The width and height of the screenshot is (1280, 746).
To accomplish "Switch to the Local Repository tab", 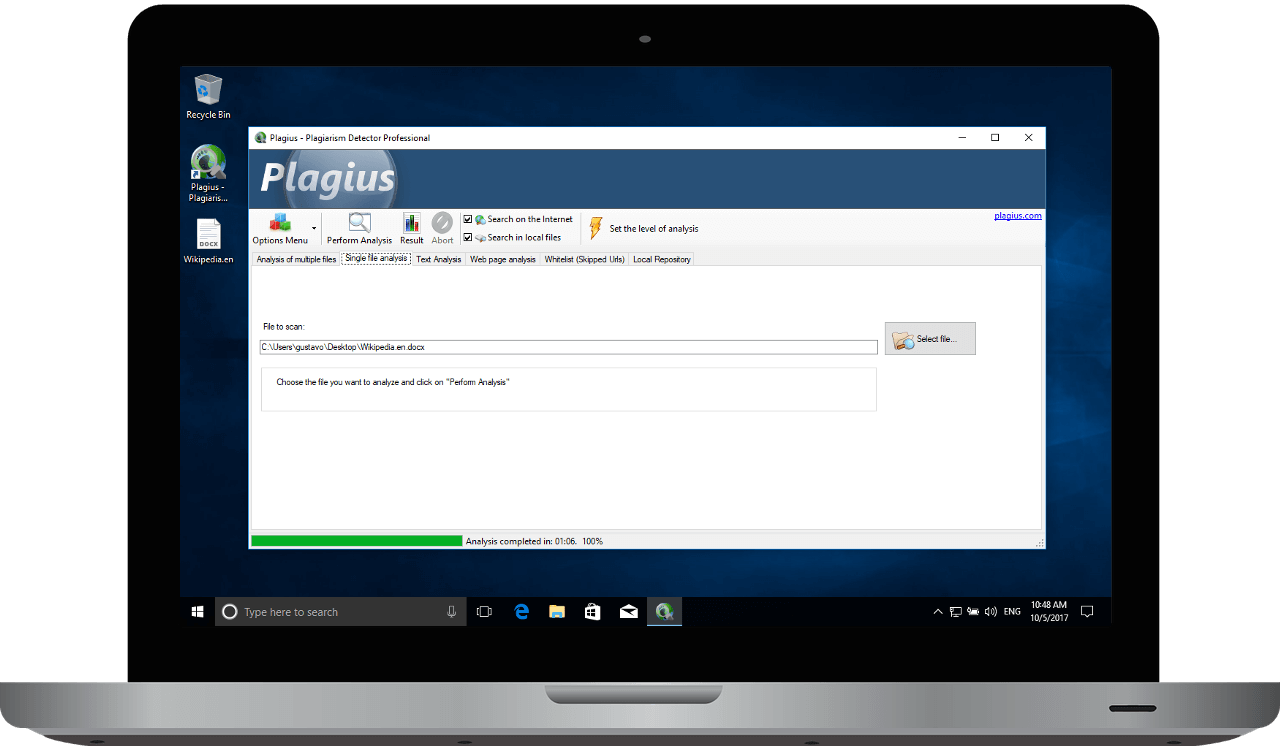I will click(661, 259).
